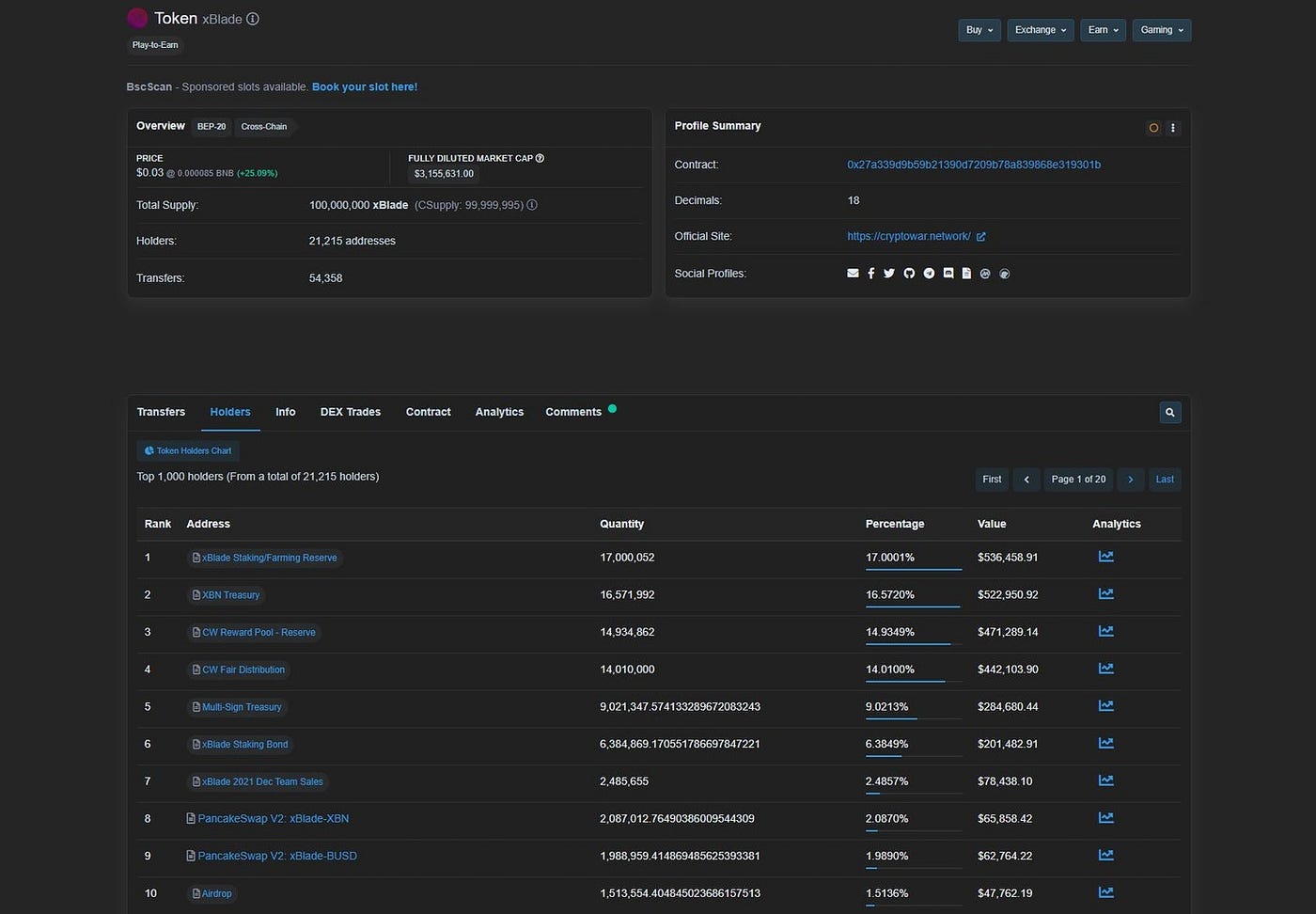Screen dimensions: 1316x914
Task: Expand the Buy dropdown
Action: point(979,30)
